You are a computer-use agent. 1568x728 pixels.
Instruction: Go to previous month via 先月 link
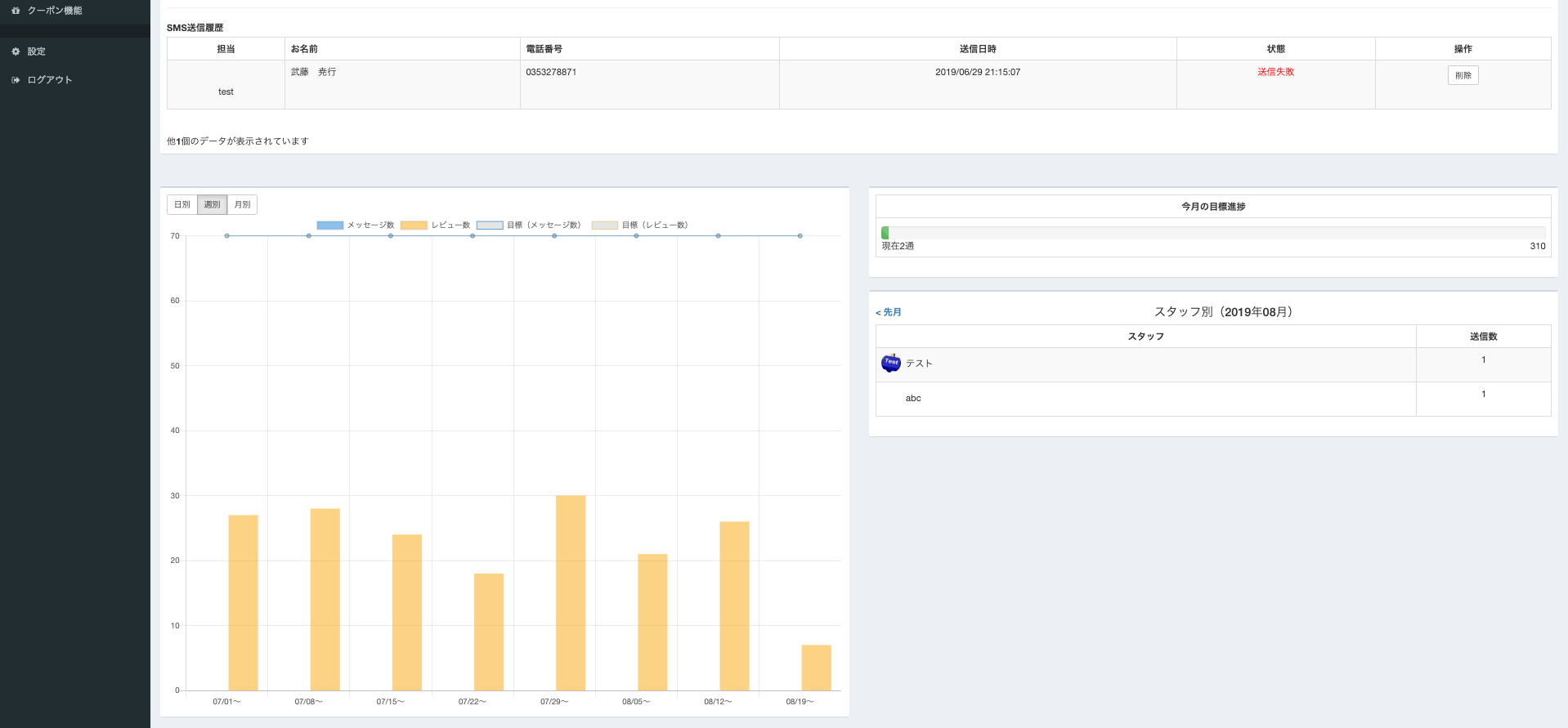tap(889, 312)
